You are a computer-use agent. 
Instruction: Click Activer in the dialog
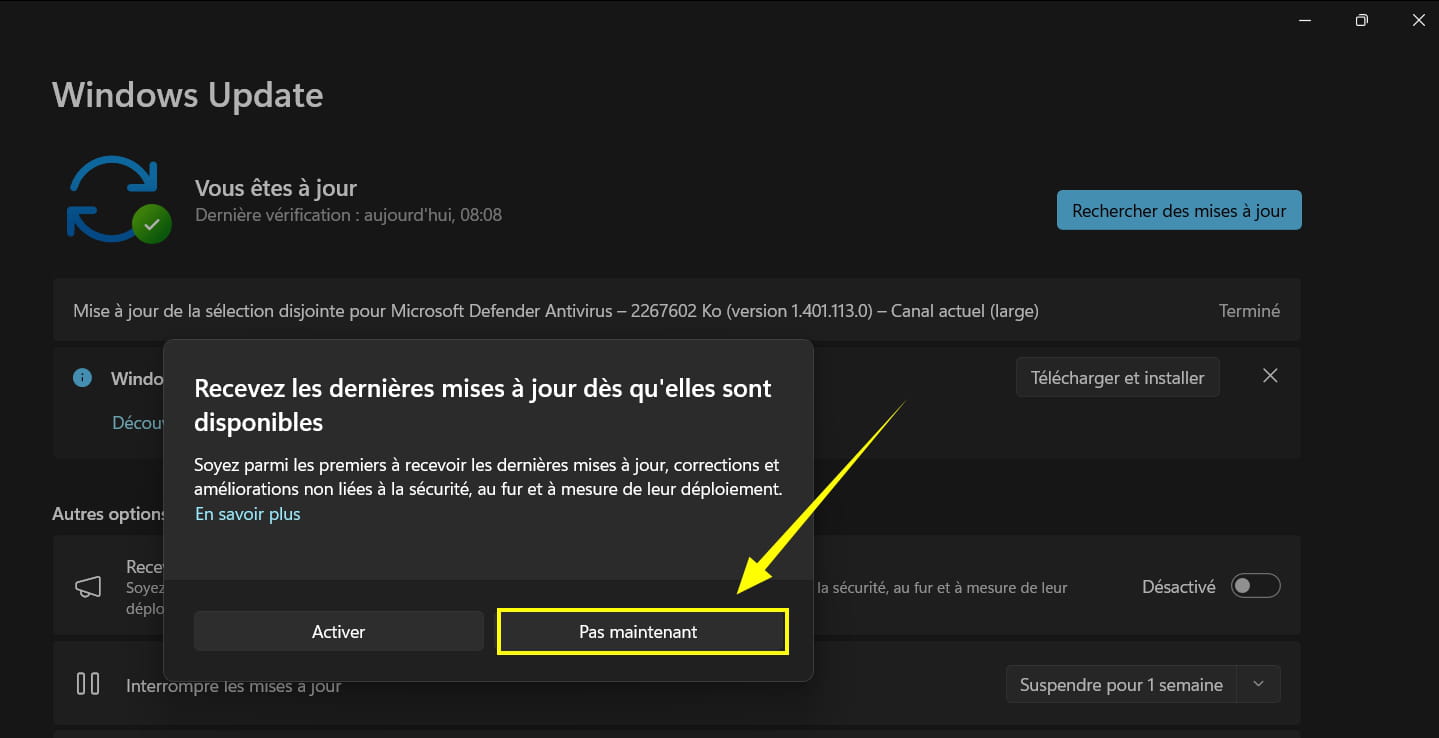338,632
